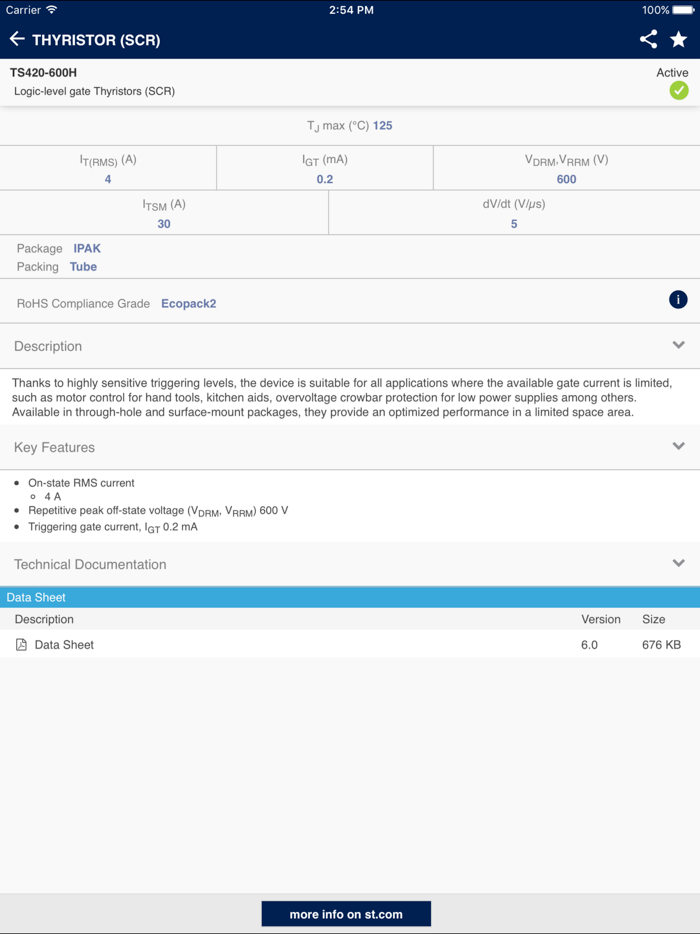Screen dimensions: 700x934
Task: Tap the PDF icon beside Data Sheet
Action: pyautogui.click(x=21, y=645)
